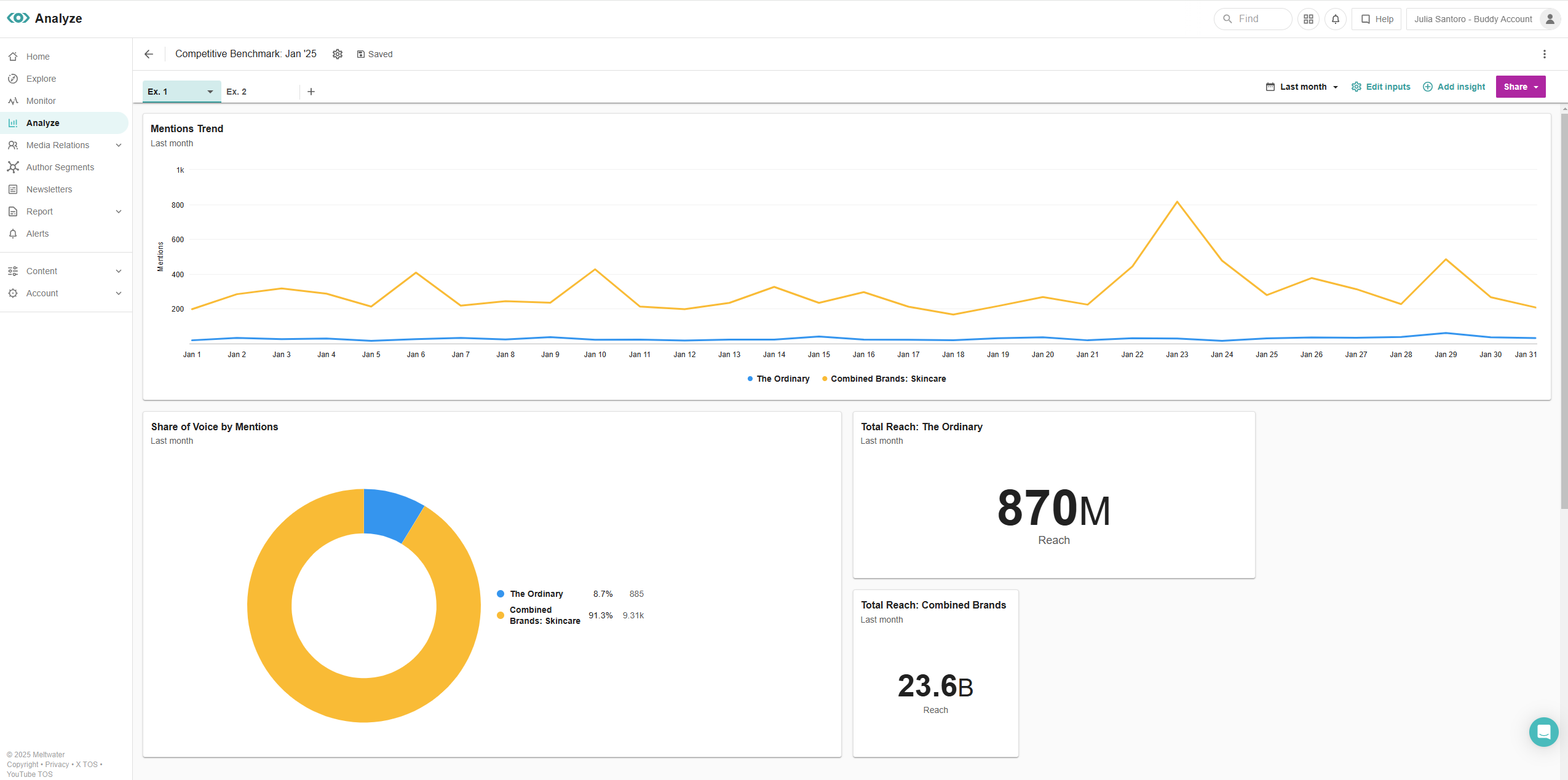Expand Media Relations submenu chevron

[x=119, y=145]
